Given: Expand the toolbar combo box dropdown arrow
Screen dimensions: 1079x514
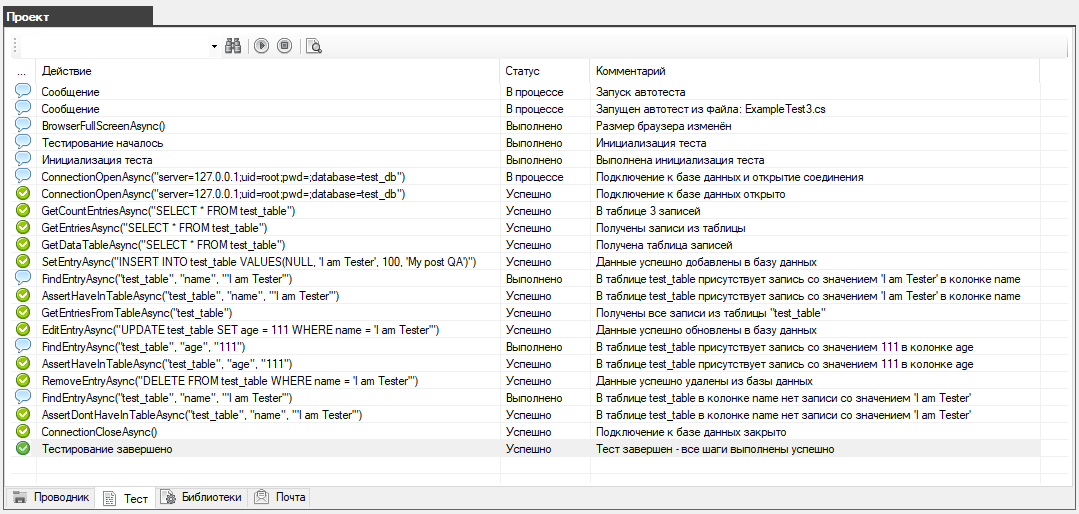Looking at the screenshot, I should (x=214, y=46).
